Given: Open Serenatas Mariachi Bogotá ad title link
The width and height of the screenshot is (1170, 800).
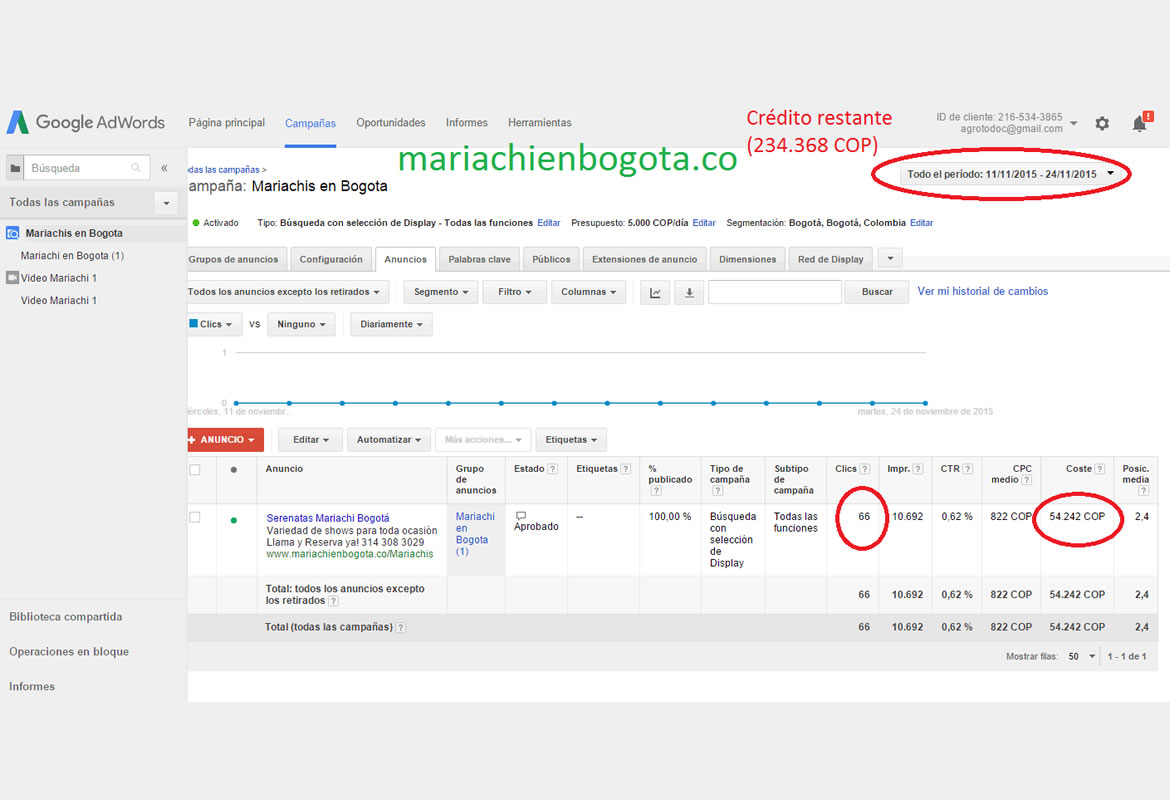Looking at the screenshot, I should click(328, 518).
